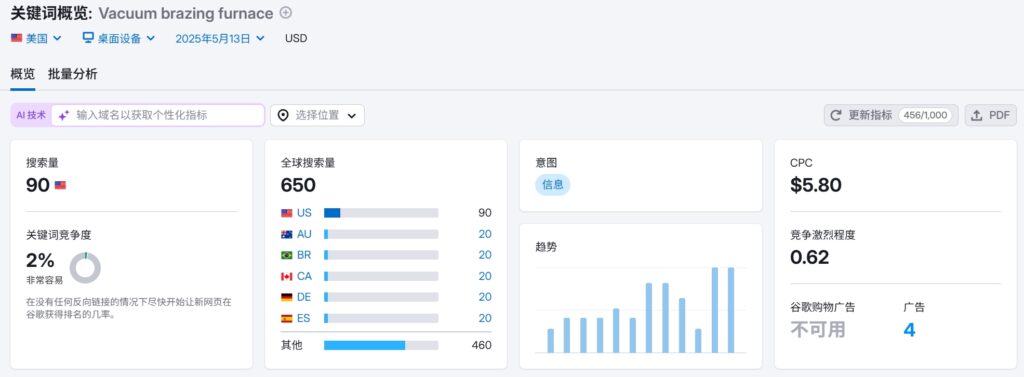Click the USD currency label
This screenshot has width=1024, height=377.
pos(296,39)
